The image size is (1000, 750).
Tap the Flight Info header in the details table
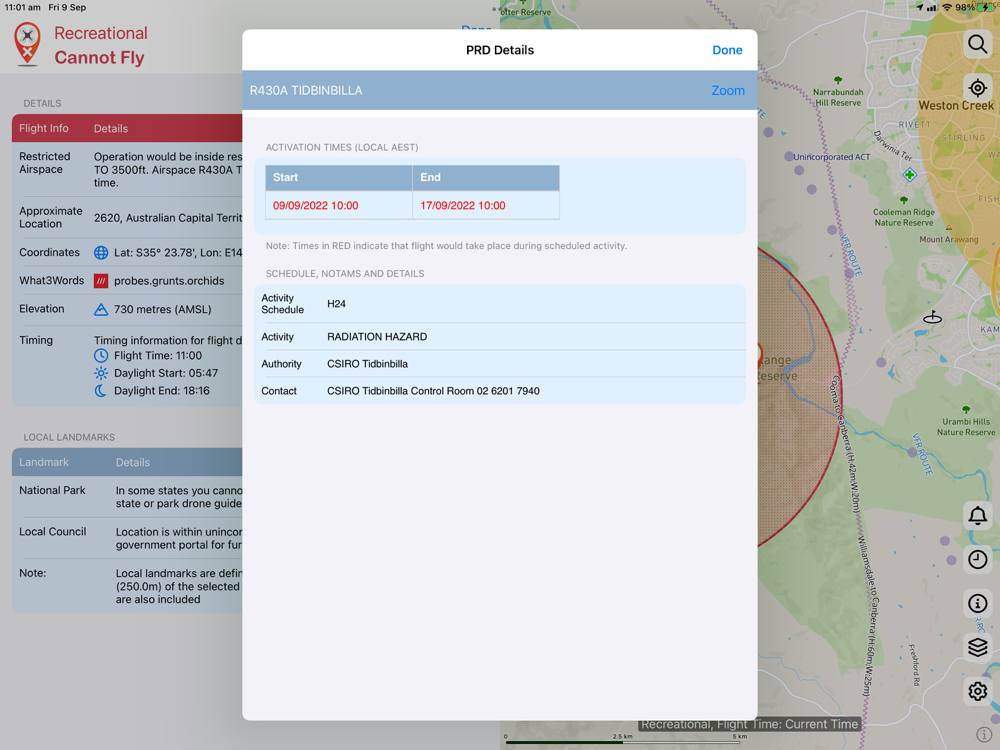click(x=43, y=128)
